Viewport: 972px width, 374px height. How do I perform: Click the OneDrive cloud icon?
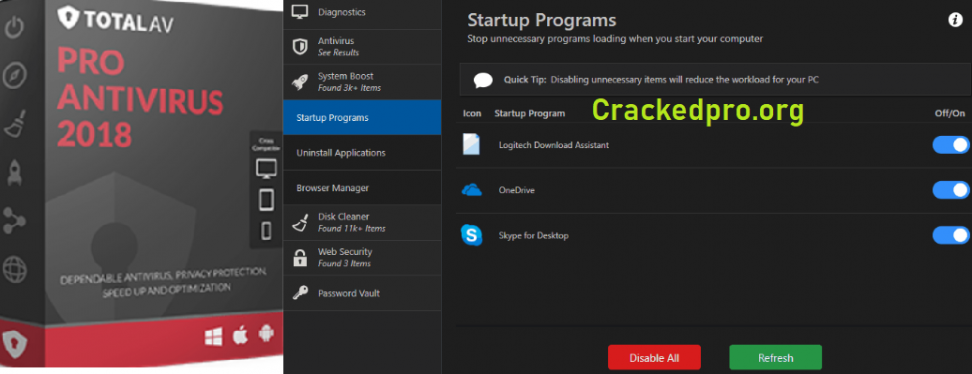[x=472, y=190]
